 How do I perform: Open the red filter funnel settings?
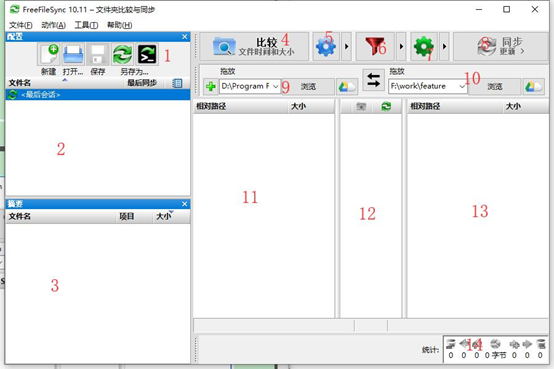(x=375, y=47)
